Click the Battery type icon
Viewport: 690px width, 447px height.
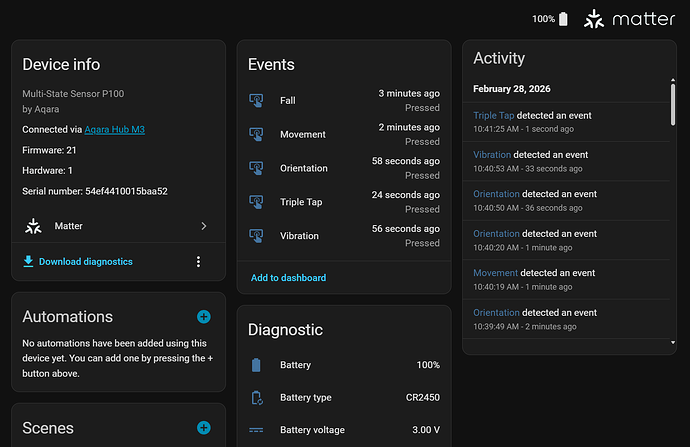[257, 398]
